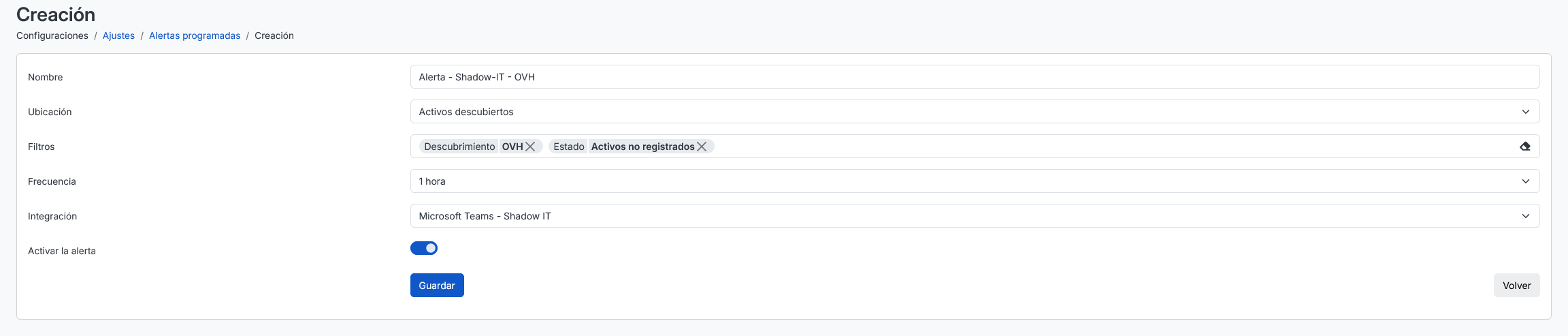Click the Filtros label
This screenshot has height=336, width=1568.
click(x=42, y=147)
